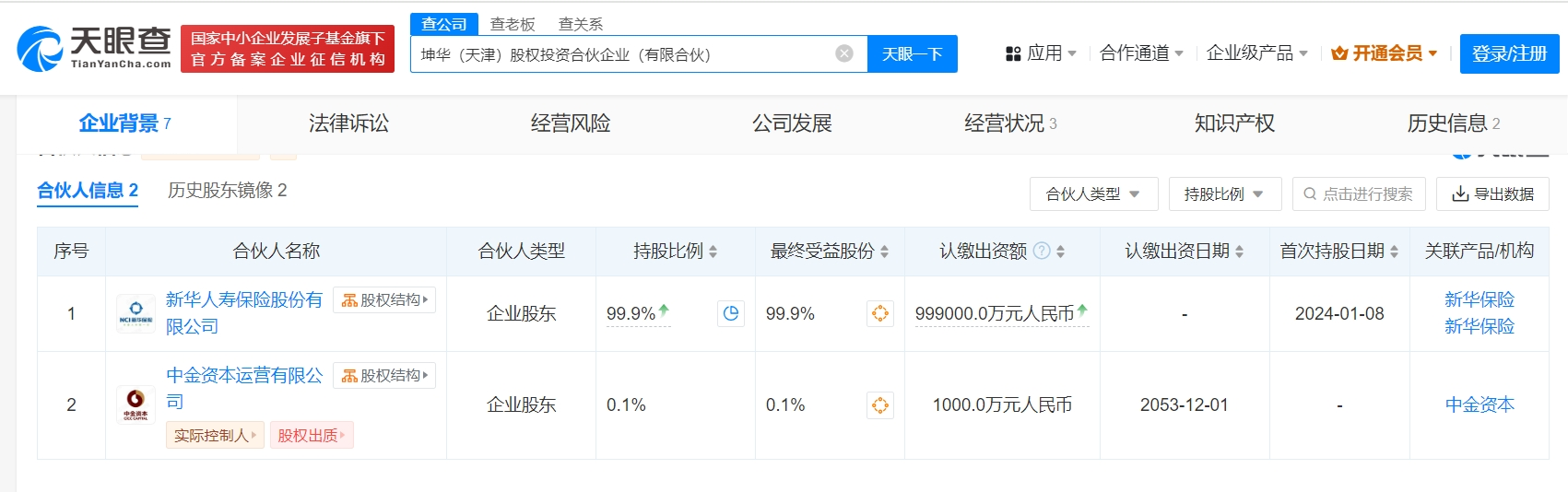Select the 查老板 search tab
This screenshot has height=492, width=1568.
coord(513,24)
